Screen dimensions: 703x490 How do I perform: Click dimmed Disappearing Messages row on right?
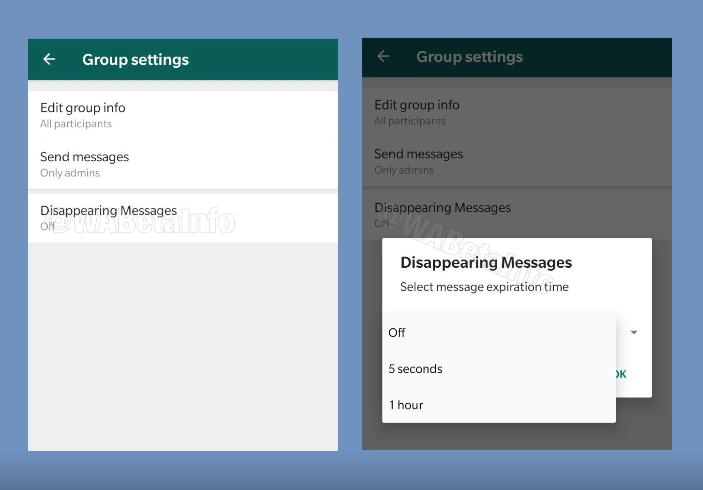click(x=516, y=215)
